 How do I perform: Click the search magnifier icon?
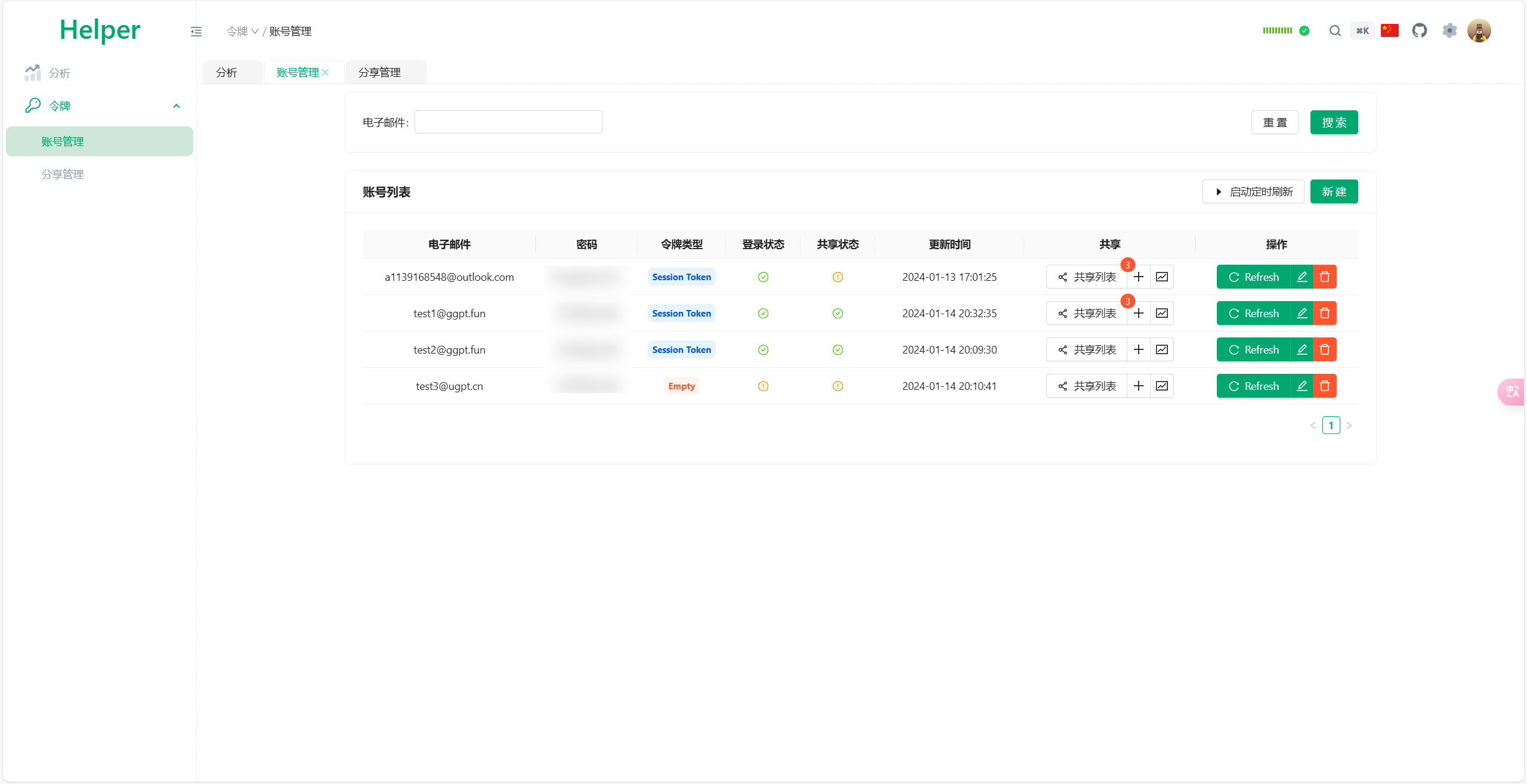click(1335, 31)
